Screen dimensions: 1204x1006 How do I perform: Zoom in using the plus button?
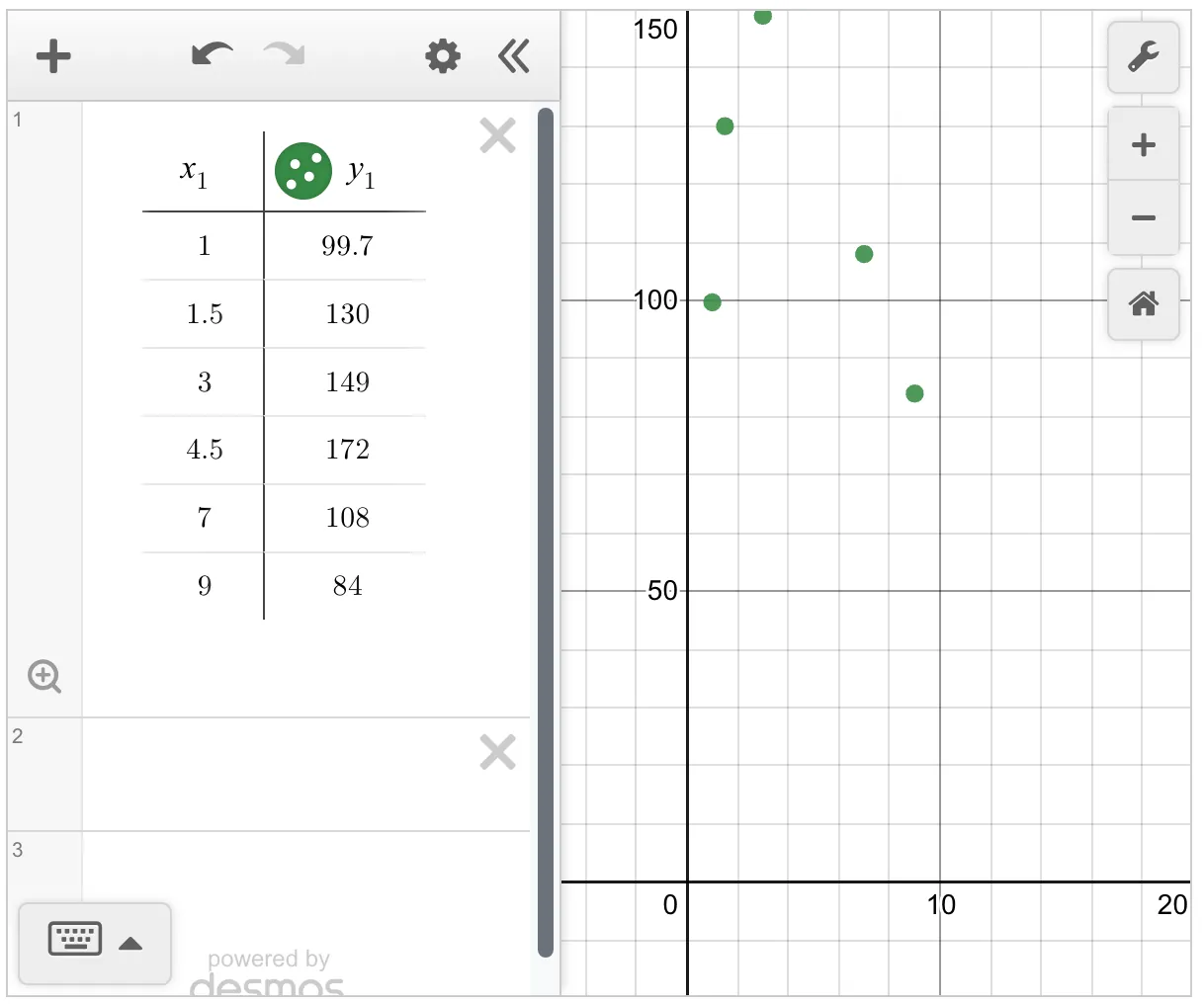tap(1143, 143)
